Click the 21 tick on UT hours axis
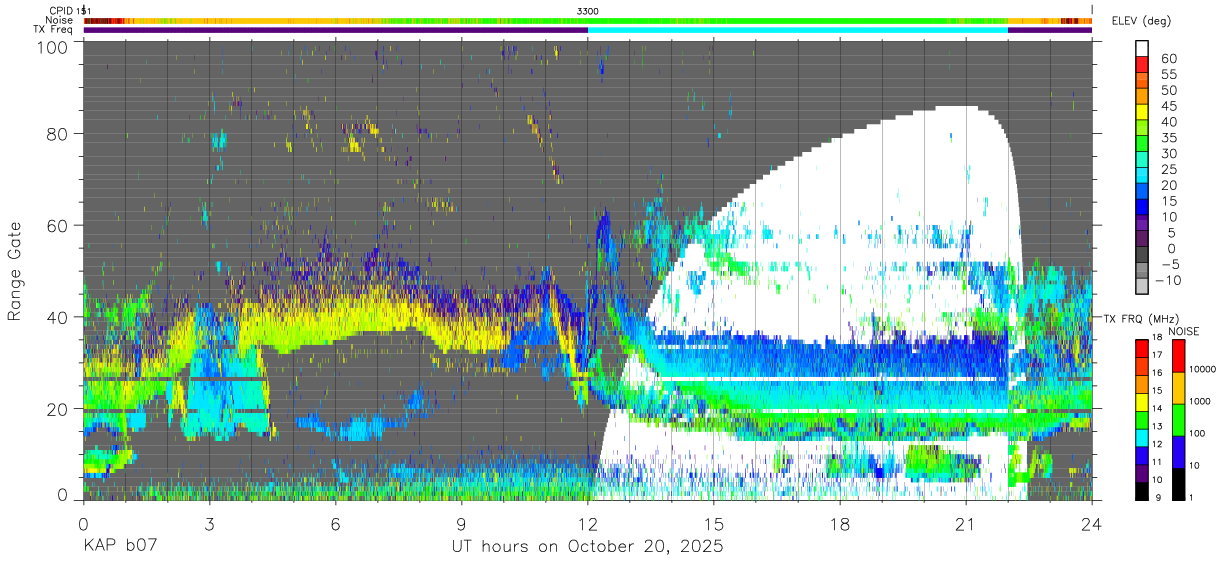 pyautogui.click(x=966, y=524)
